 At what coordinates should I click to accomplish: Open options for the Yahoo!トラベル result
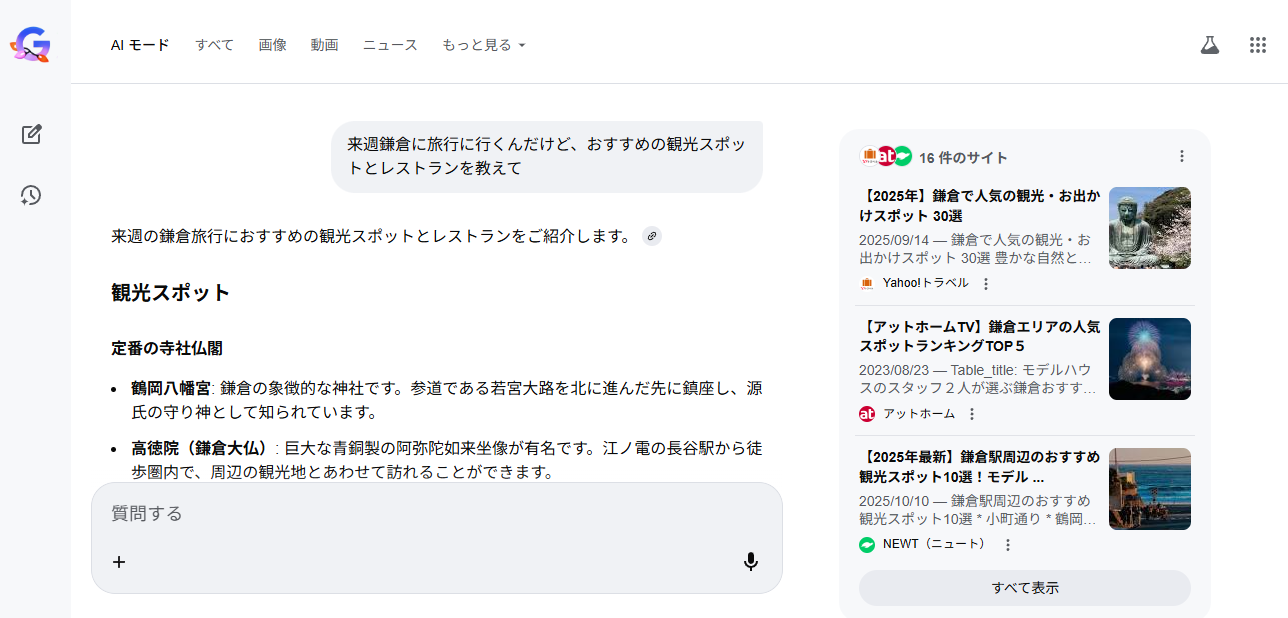click(986, 284)
